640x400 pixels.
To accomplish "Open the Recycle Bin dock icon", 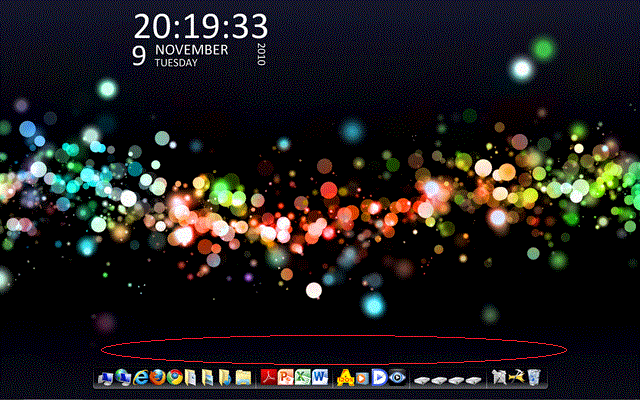I will [x=534, y=378].
